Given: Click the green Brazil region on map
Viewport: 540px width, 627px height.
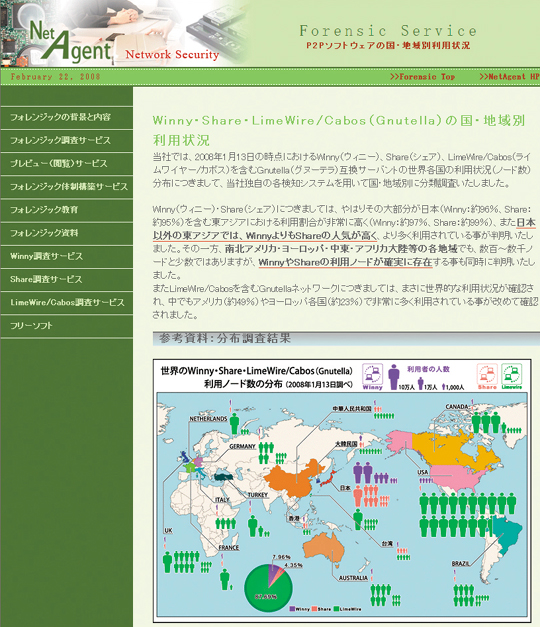Looking at the screenshot, I should (x=507, y=534).
